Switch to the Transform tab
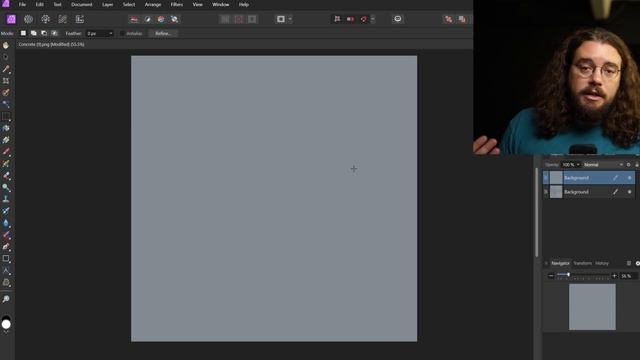Image resolution: width=640 pixels, height=360 pixels. click(582, 263)
